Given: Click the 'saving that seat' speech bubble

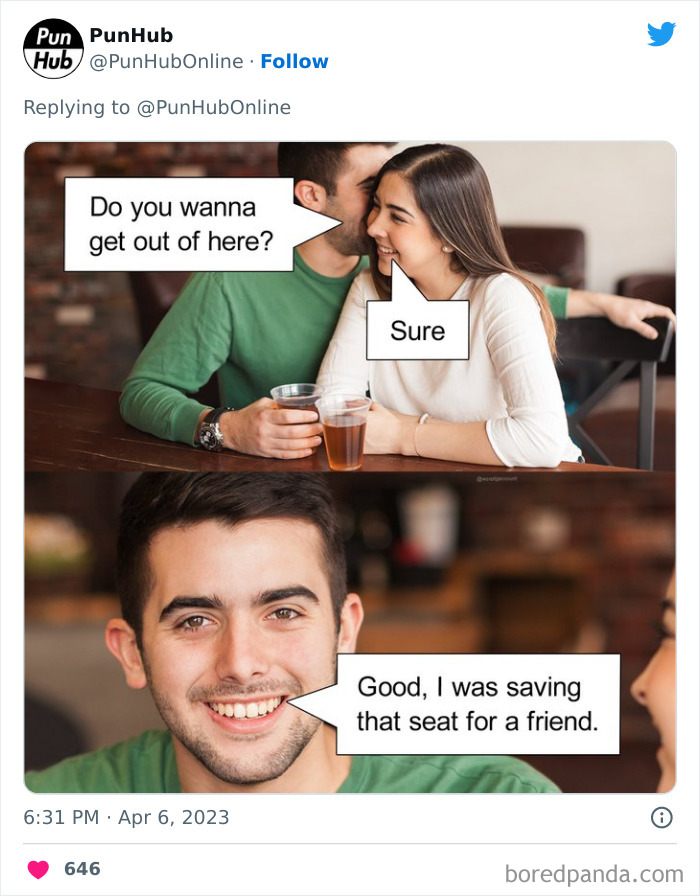Looking at the screenshot, I should click(x=478, y=704).
